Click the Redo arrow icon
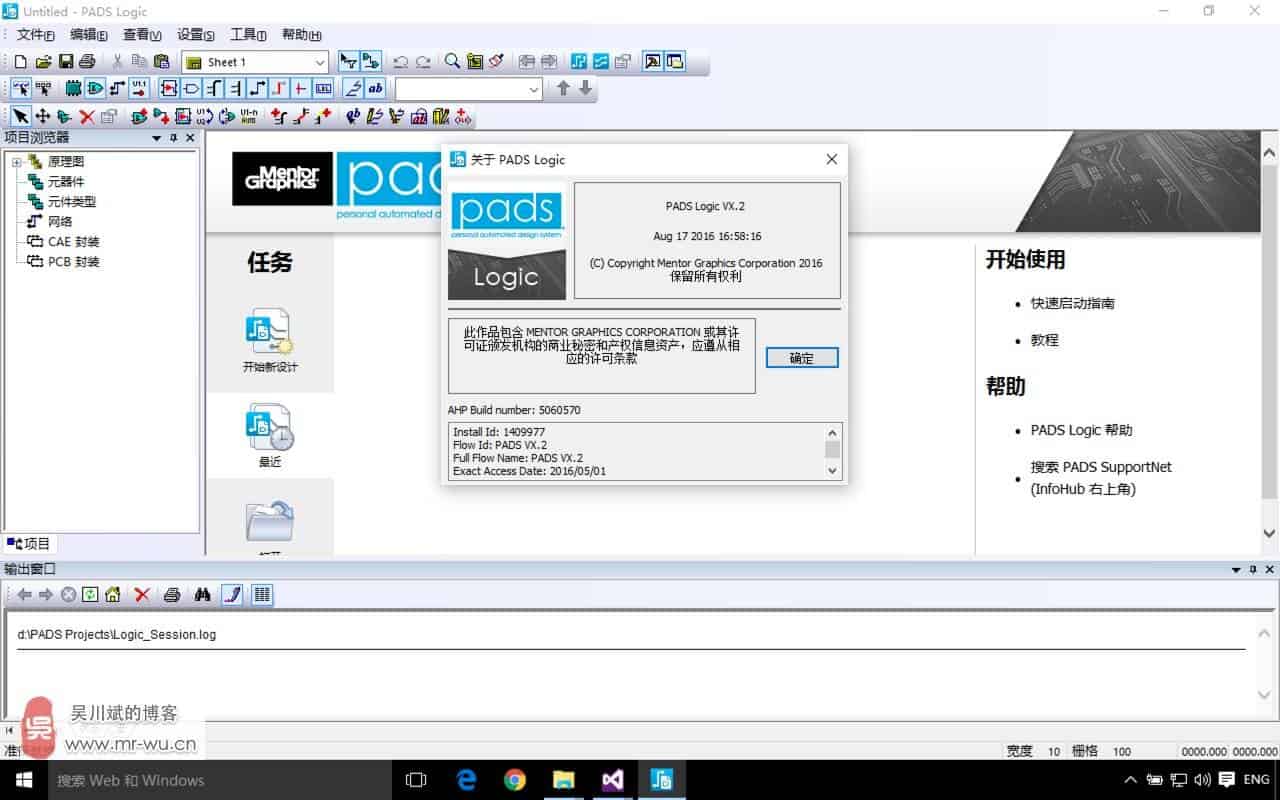The width and height of the screenshot is (1280, 800). [424, 62]
